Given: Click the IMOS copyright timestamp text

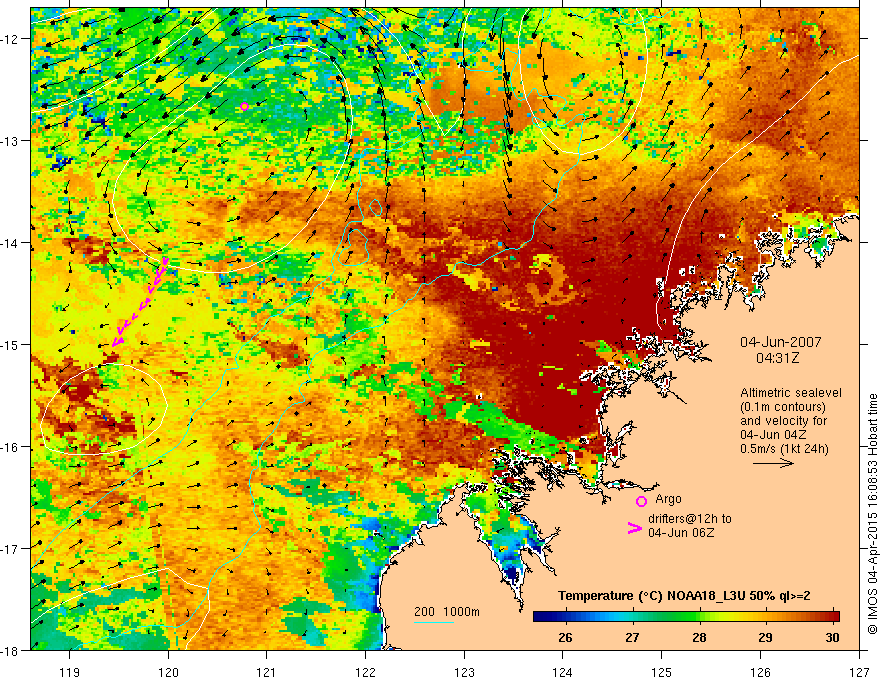Looking at the screenshot, I should [873, 515].
